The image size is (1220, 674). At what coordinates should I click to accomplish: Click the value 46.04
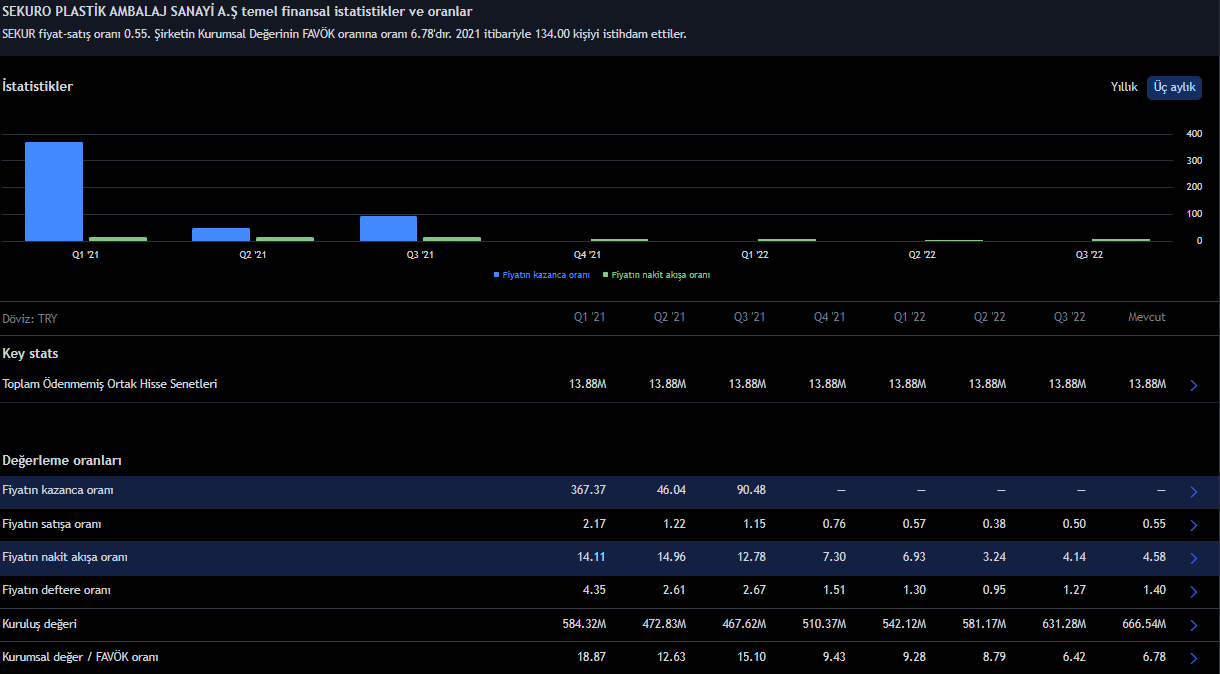(670, 490)
